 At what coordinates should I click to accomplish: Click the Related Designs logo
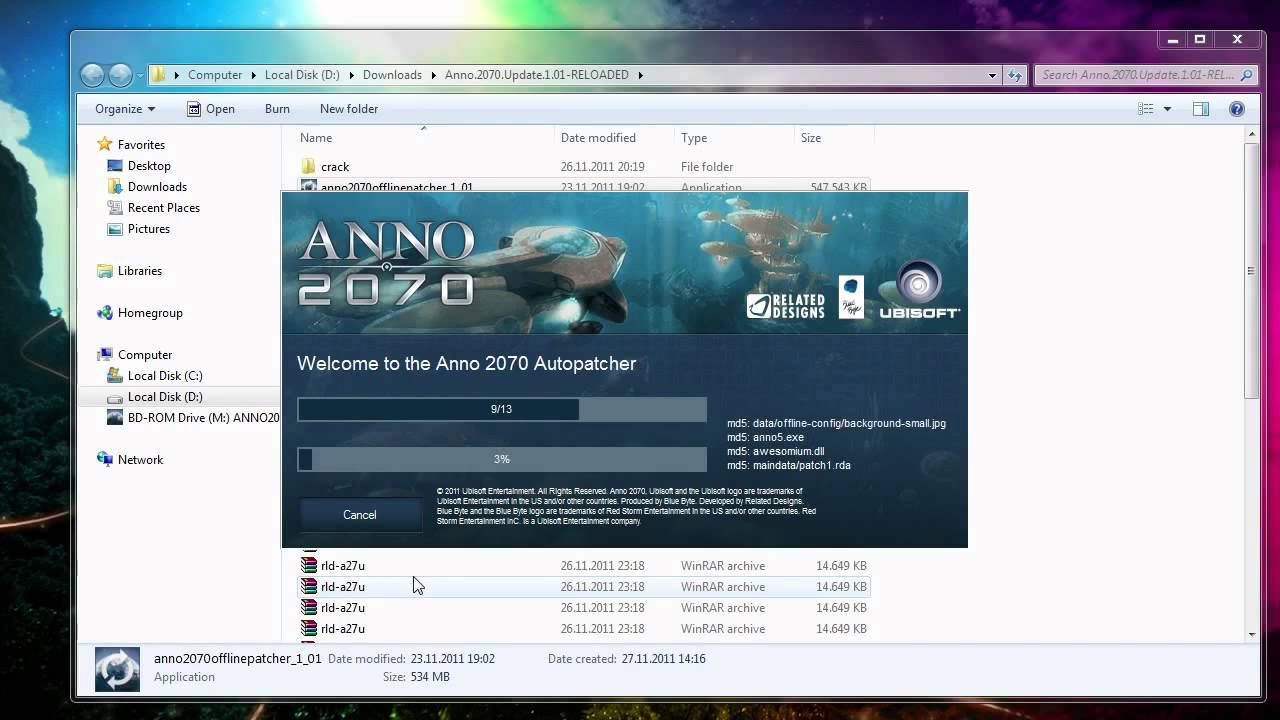click(786, 305)
